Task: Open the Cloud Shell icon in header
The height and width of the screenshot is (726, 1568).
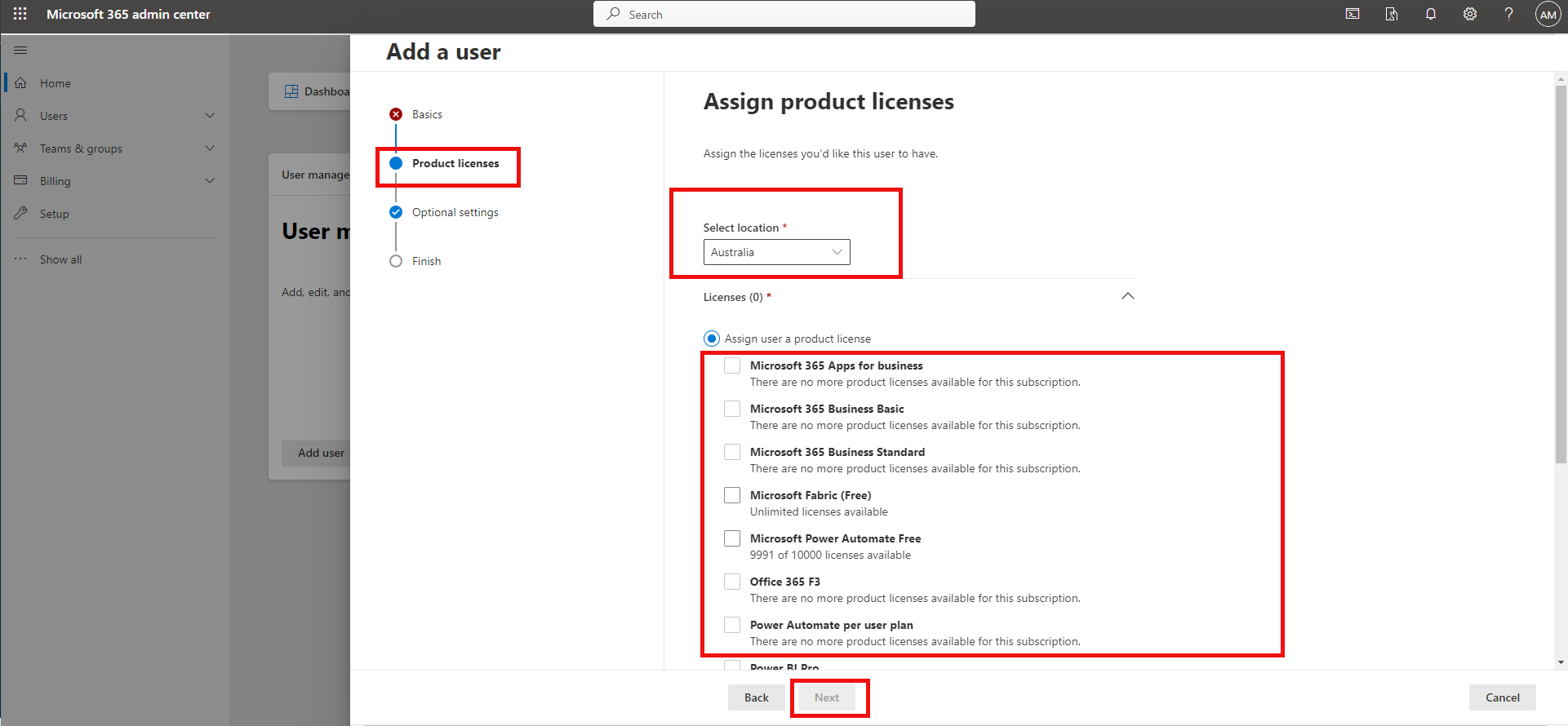Action: [1353, 14]
